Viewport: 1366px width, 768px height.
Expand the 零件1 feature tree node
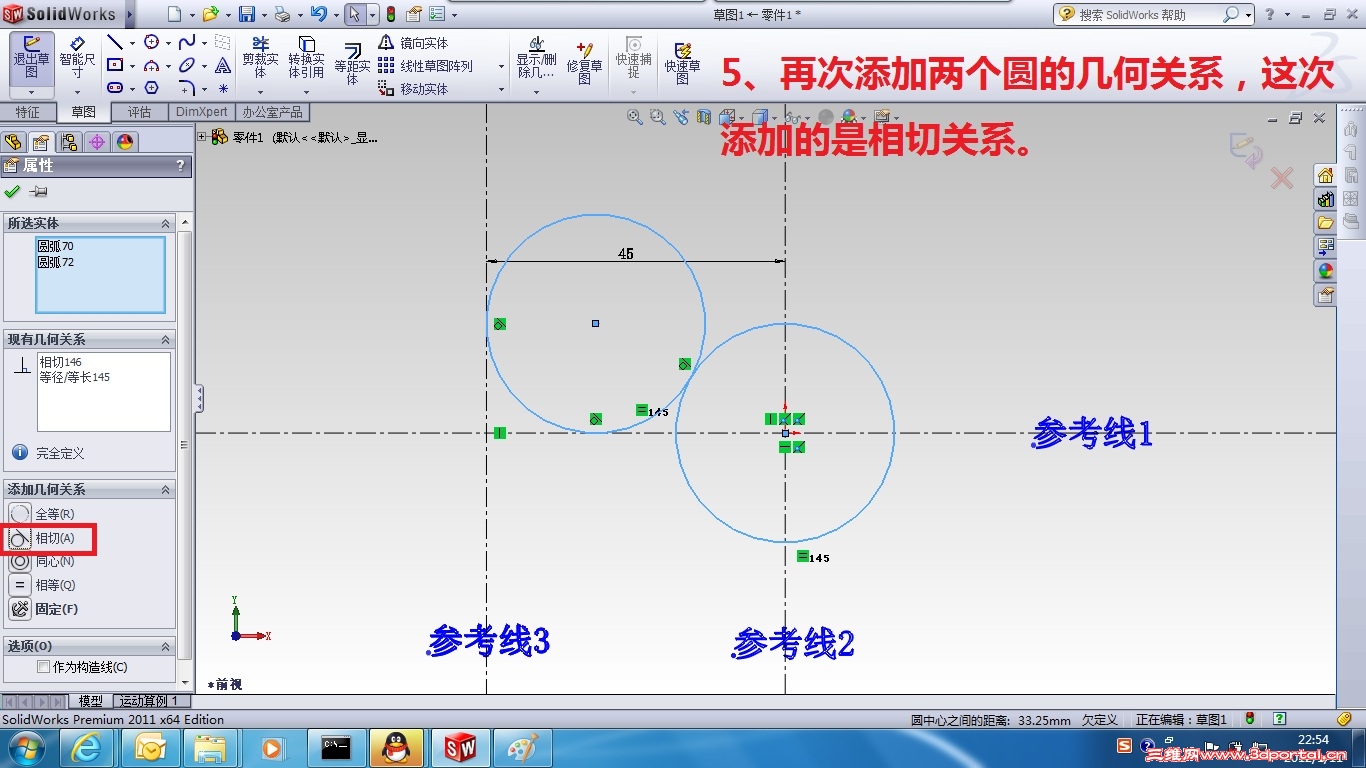click(203, 137)
